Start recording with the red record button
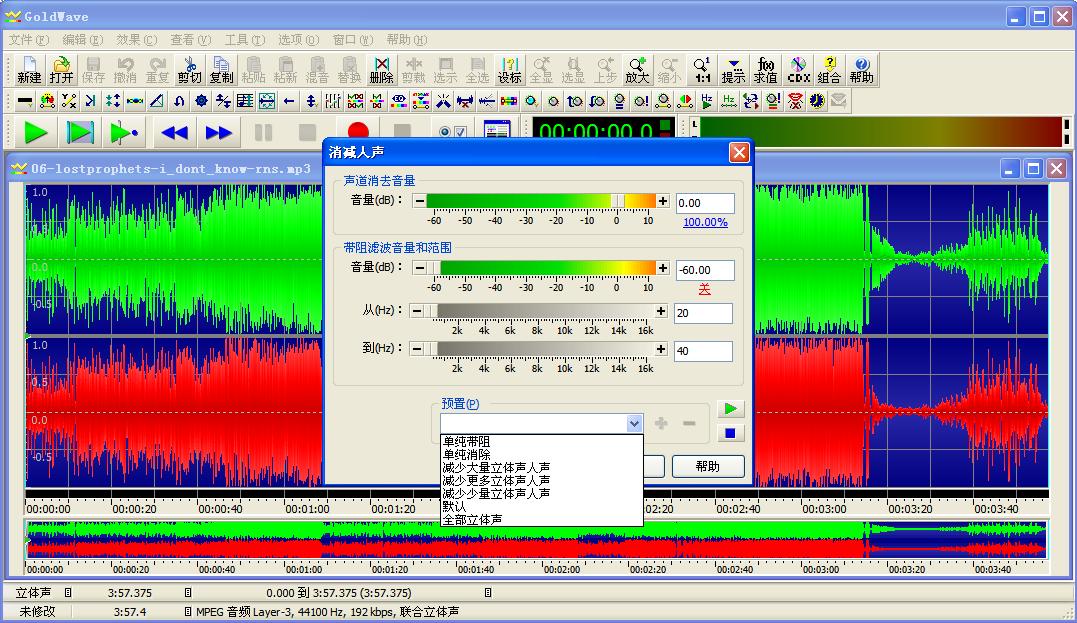 (358, 131)
